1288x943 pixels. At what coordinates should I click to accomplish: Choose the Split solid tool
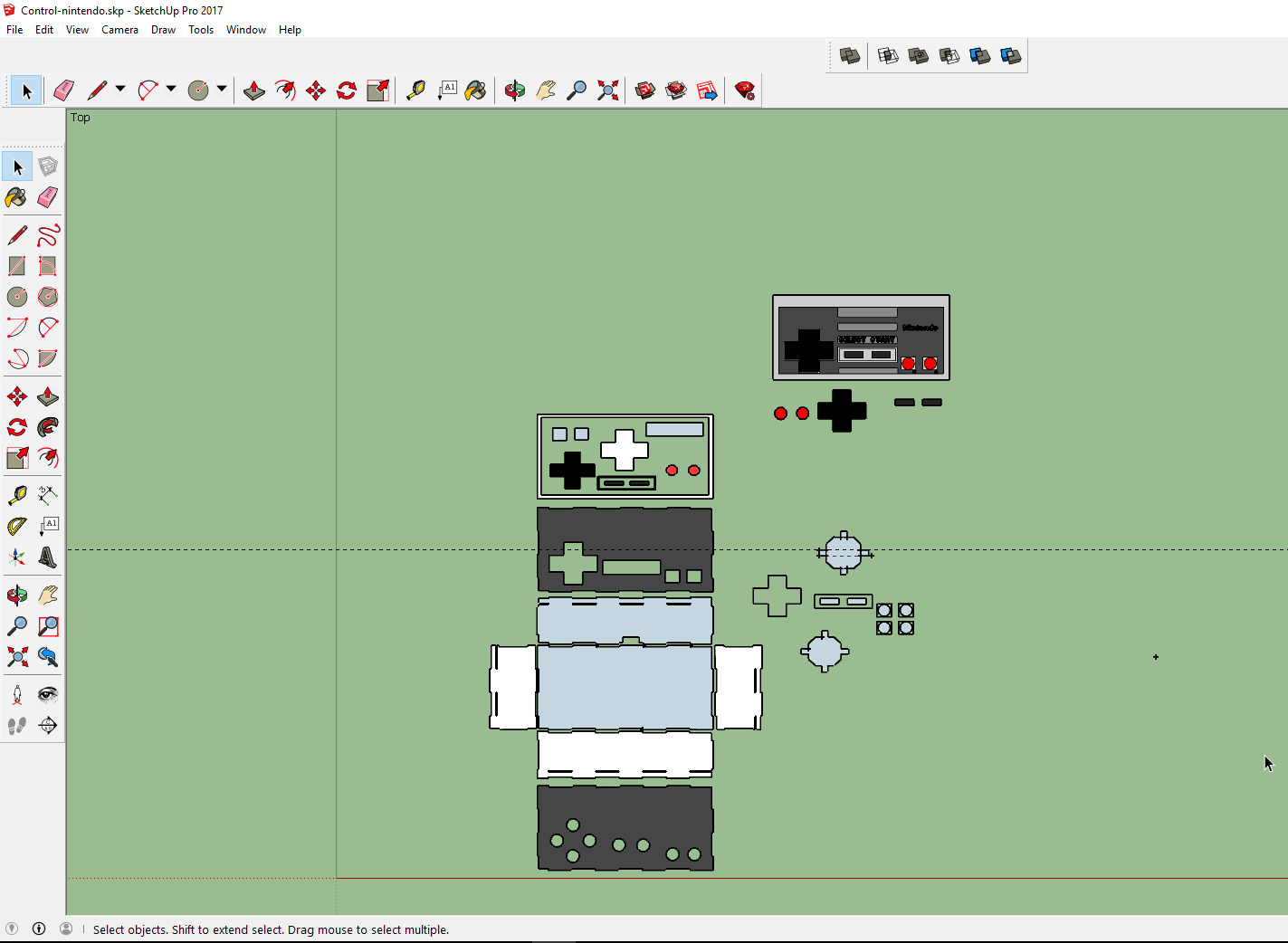point(1011,56)
